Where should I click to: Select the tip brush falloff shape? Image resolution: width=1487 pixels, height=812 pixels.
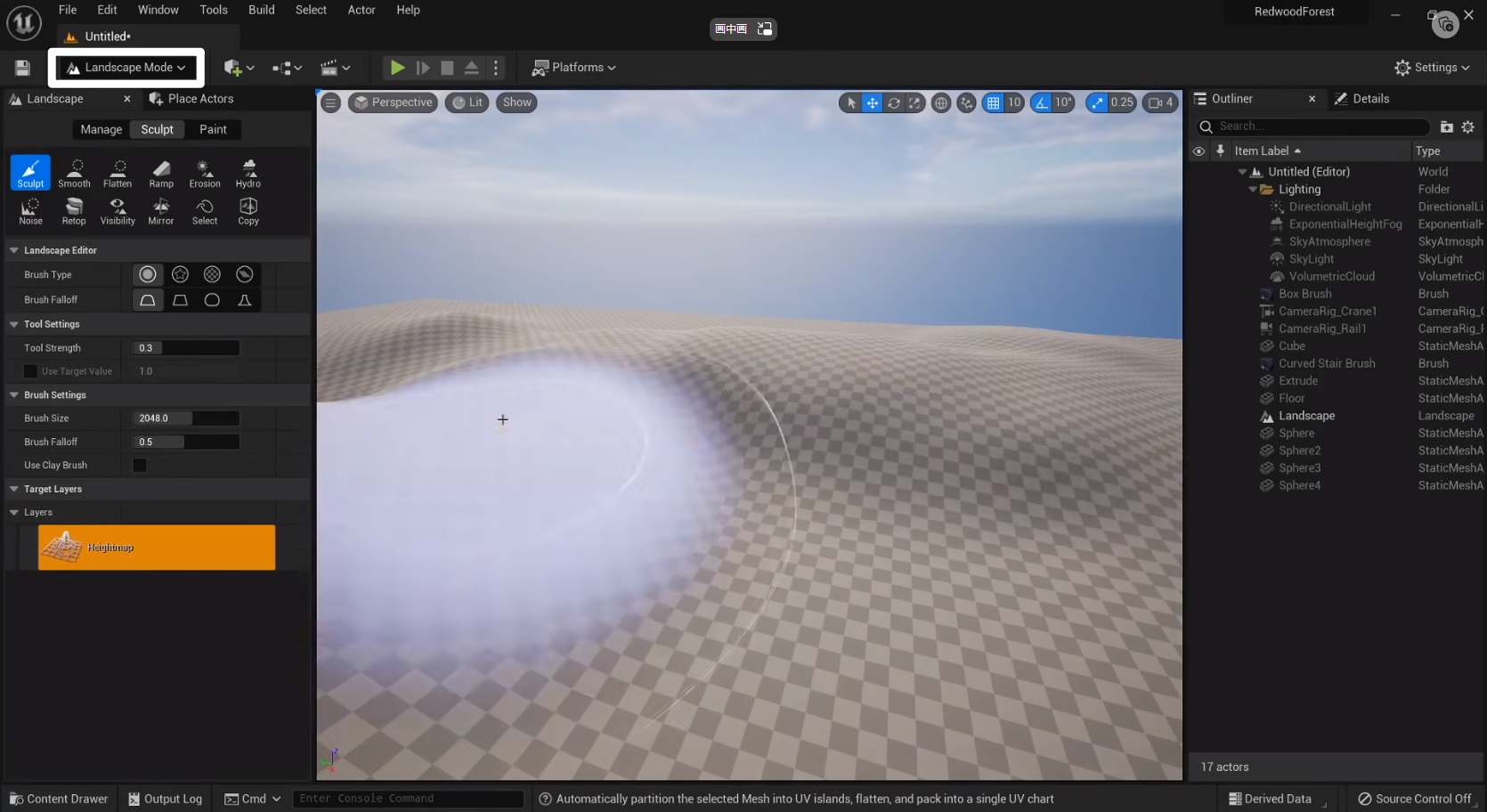pos(244,300)
